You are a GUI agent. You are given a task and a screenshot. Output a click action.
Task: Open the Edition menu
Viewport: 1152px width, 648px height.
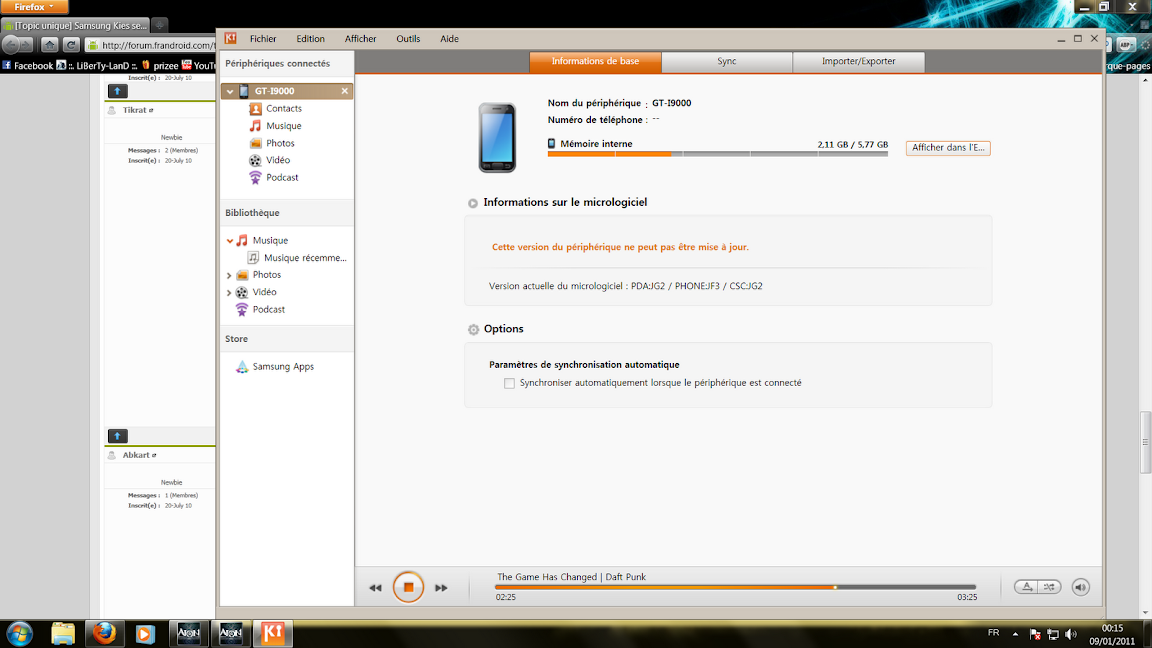(x=310, y=39)
